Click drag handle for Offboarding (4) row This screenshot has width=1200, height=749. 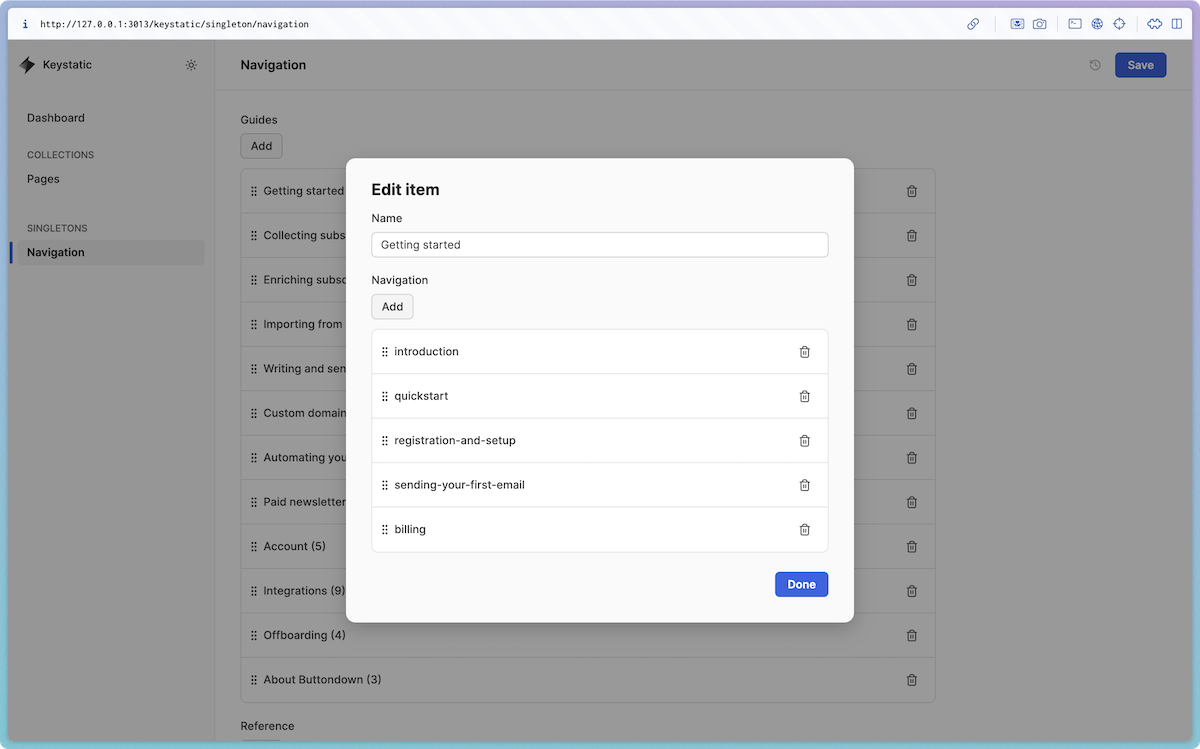[x=254, y=635]
